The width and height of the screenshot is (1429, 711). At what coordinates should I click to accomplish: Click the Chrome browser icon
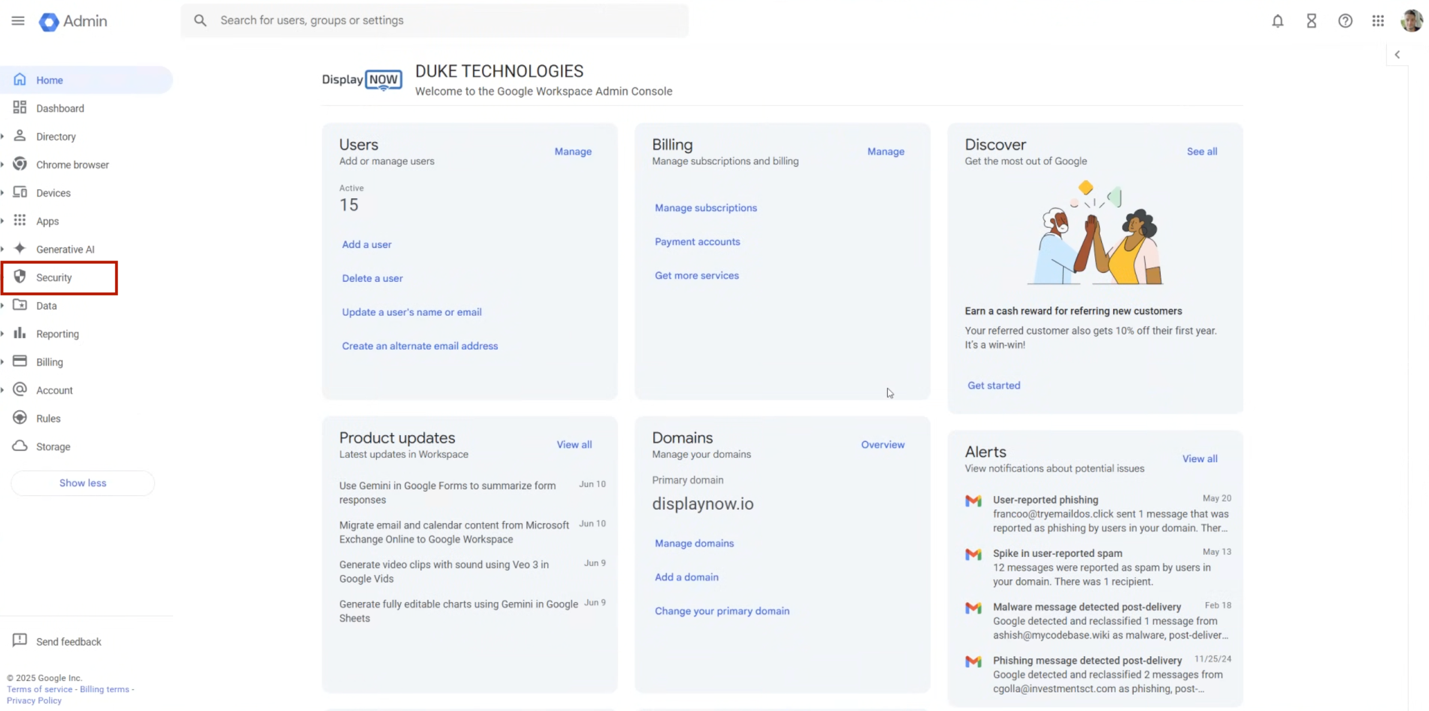pos(19,163)
